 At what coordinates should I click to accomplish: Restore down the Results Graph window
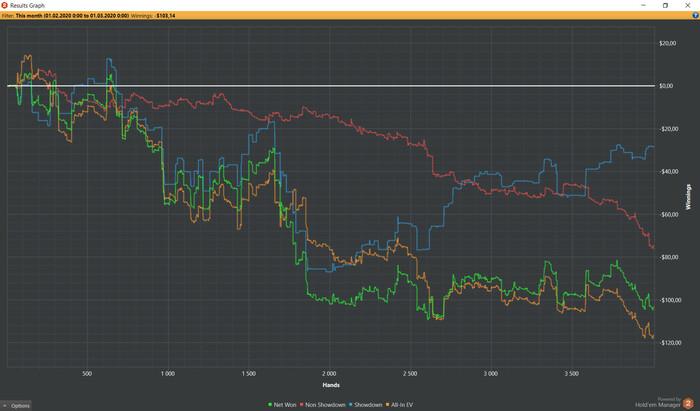(665, 5)
